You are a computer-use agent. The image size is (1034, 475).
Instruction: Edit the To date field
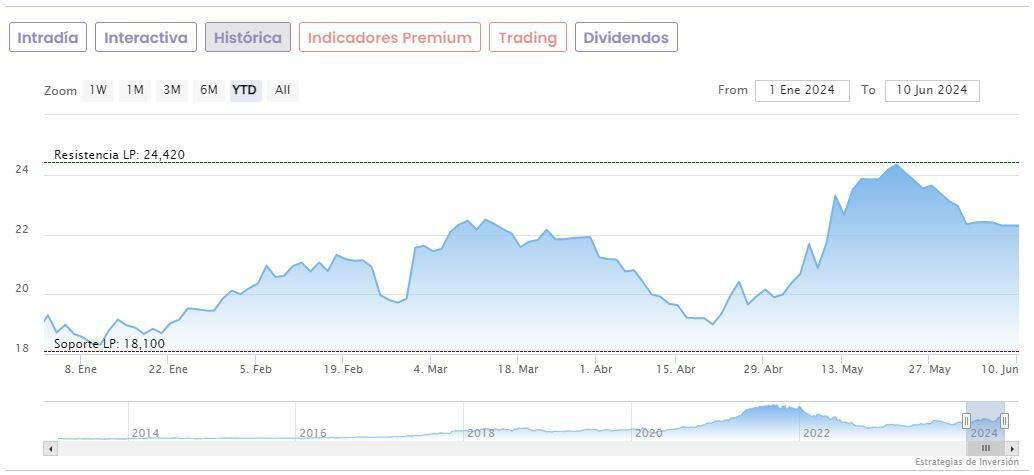(x=932, y=90)
